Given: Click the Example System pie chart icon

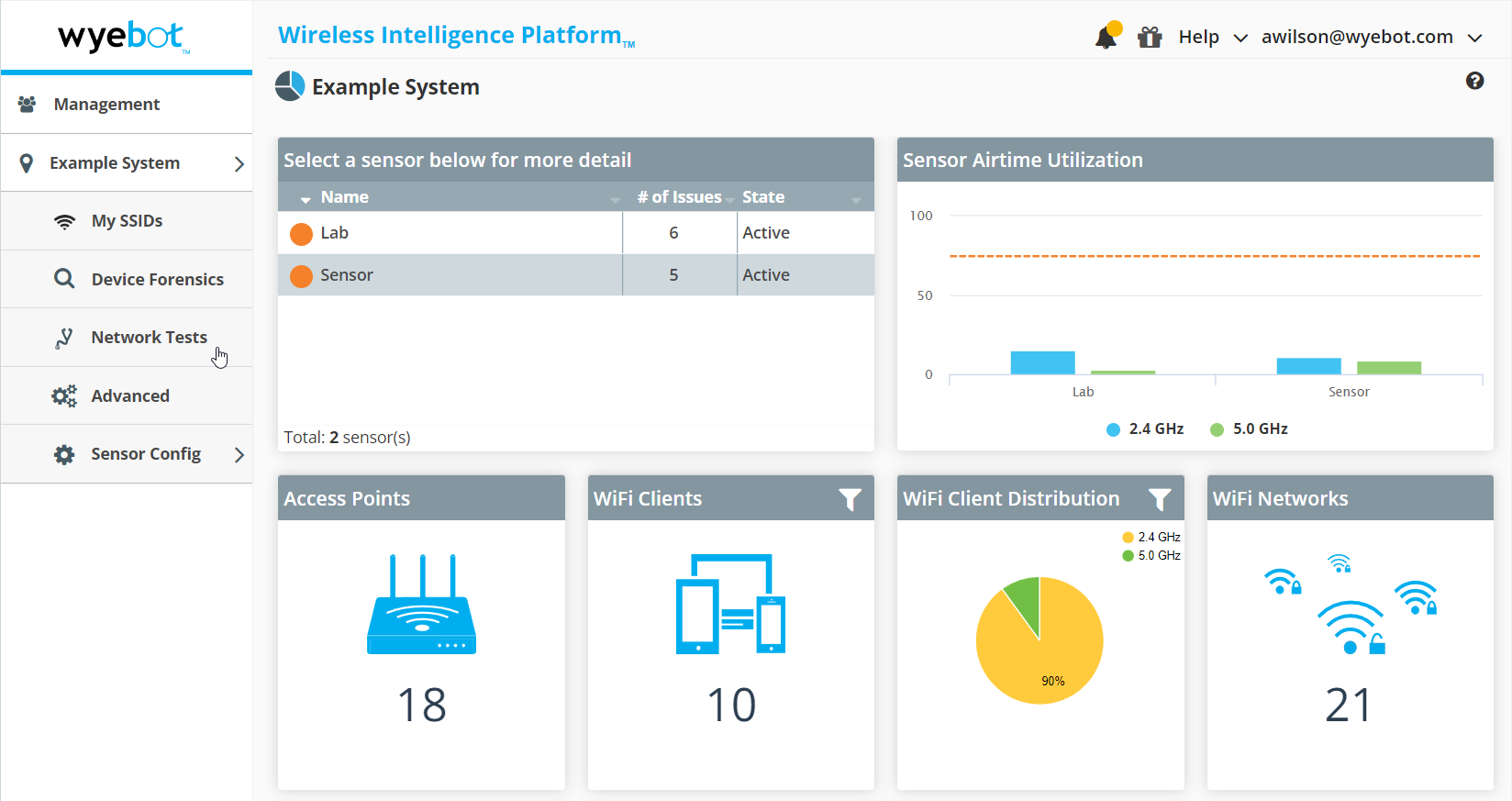Looking at the screenshot, I should pyautogui.click(x=290, y=86).
